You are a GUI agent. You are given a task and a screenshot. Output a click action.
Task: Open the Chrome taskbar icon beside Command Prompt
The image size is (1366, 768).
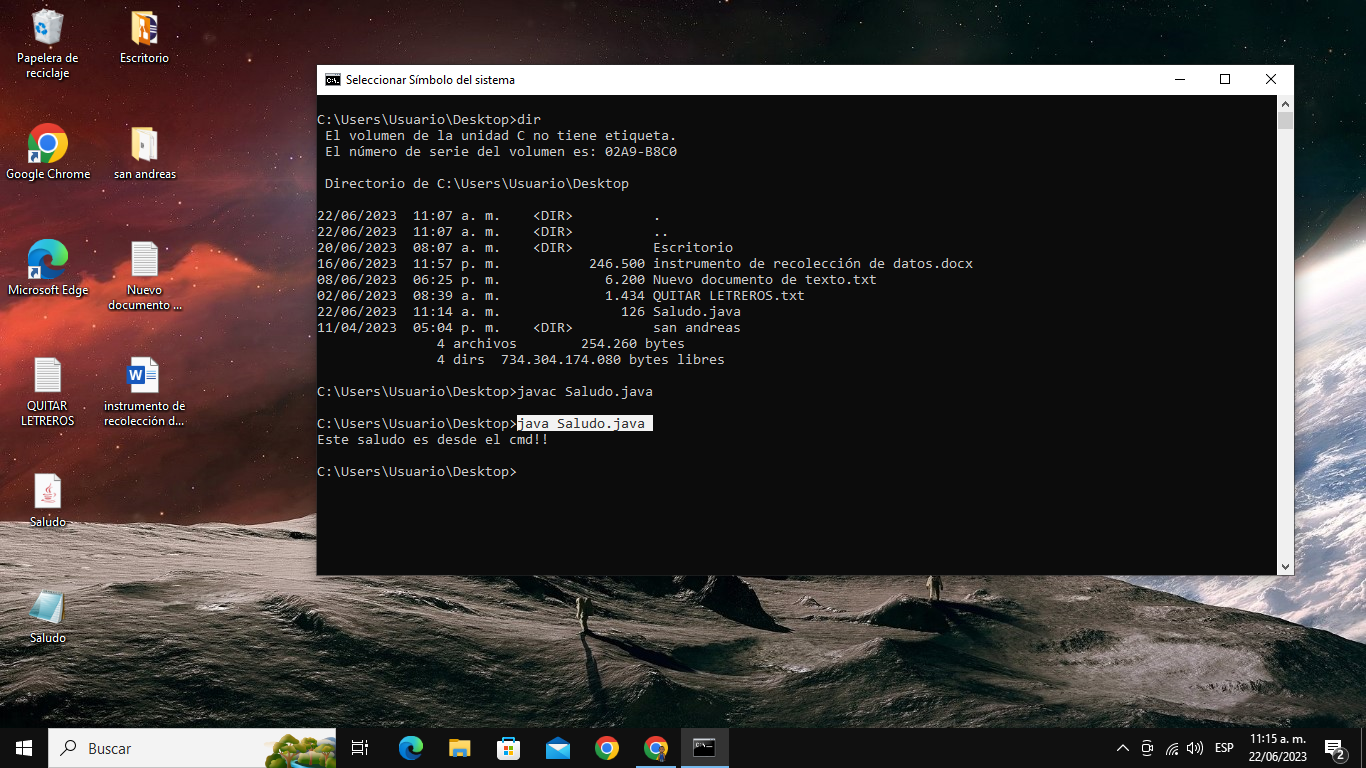(x=655, y=748)
